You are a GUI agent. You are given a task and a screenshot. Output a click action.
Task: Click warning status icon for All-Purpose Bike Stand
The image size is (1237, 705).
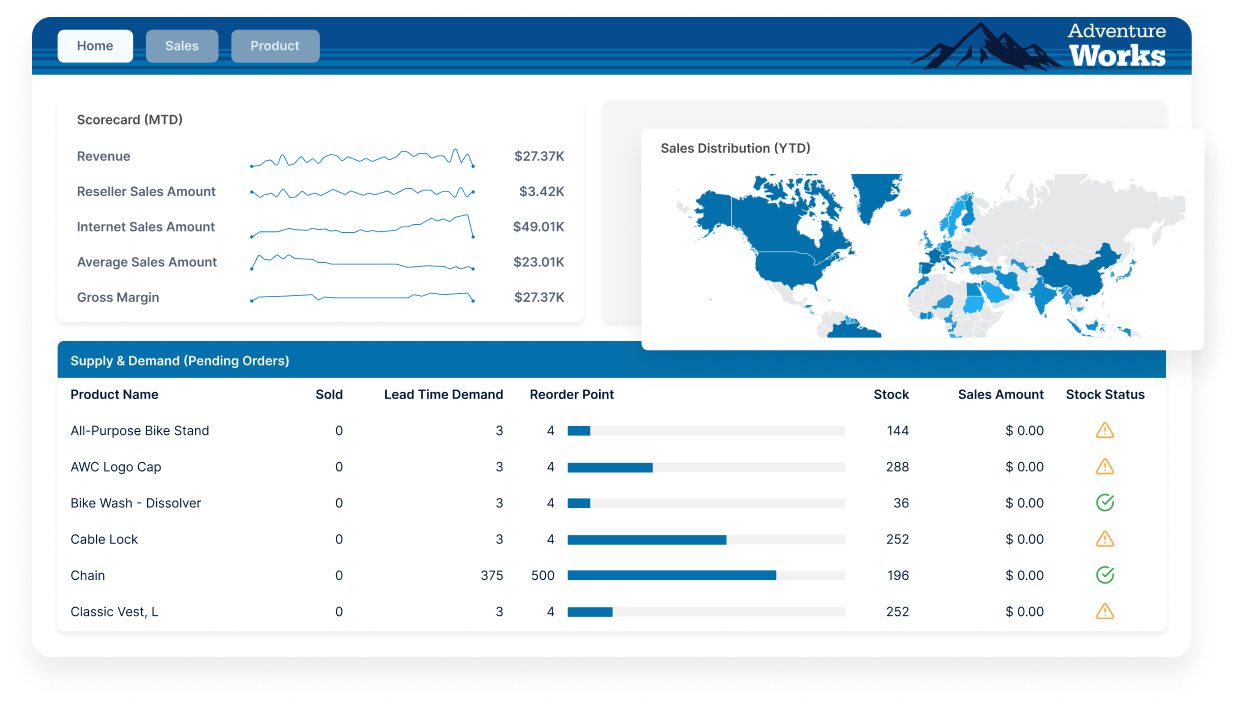tap(1104, 430)
